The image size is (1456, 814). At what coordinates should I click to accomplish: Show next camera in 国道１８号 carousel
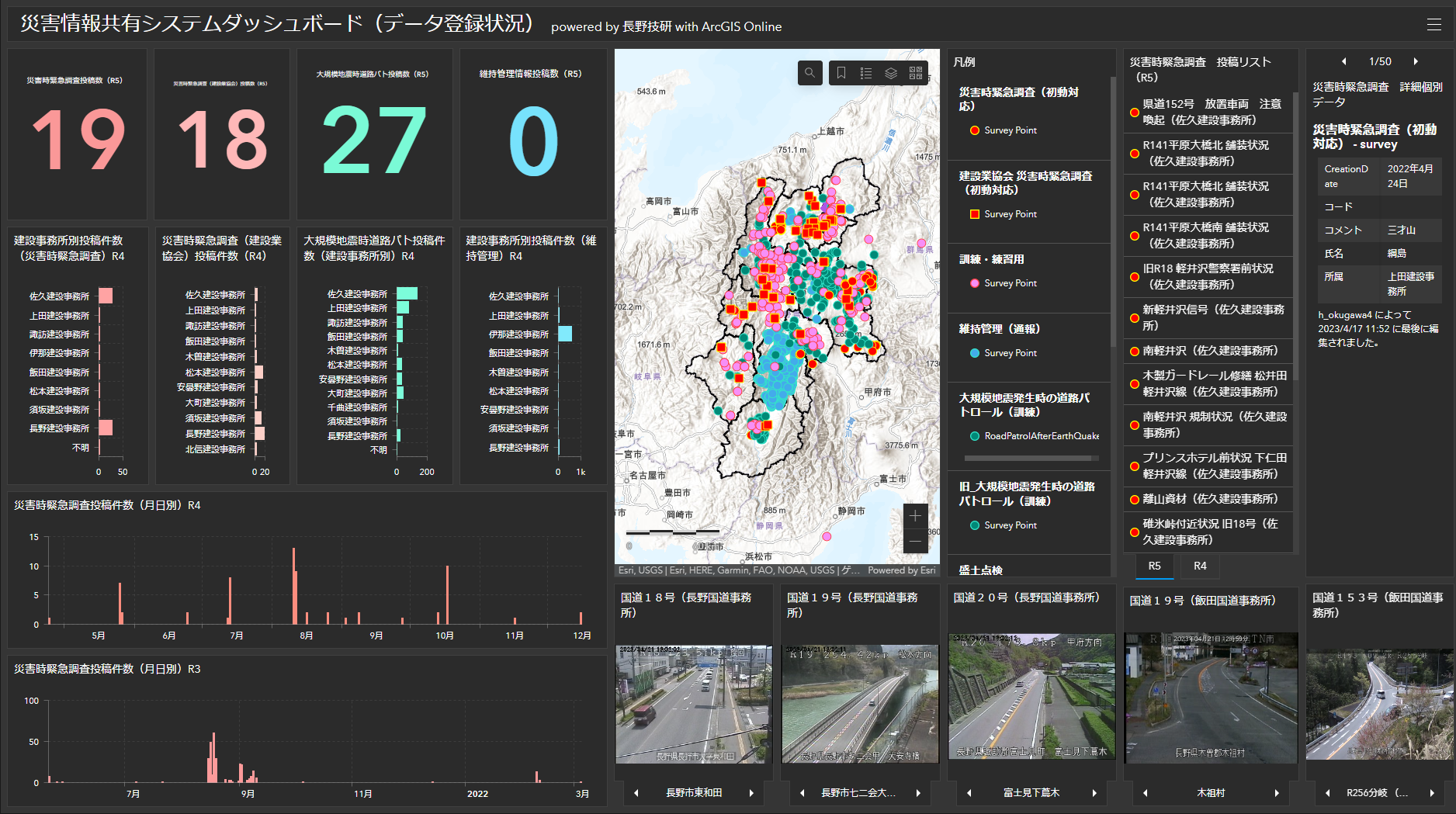pos(751,793)
